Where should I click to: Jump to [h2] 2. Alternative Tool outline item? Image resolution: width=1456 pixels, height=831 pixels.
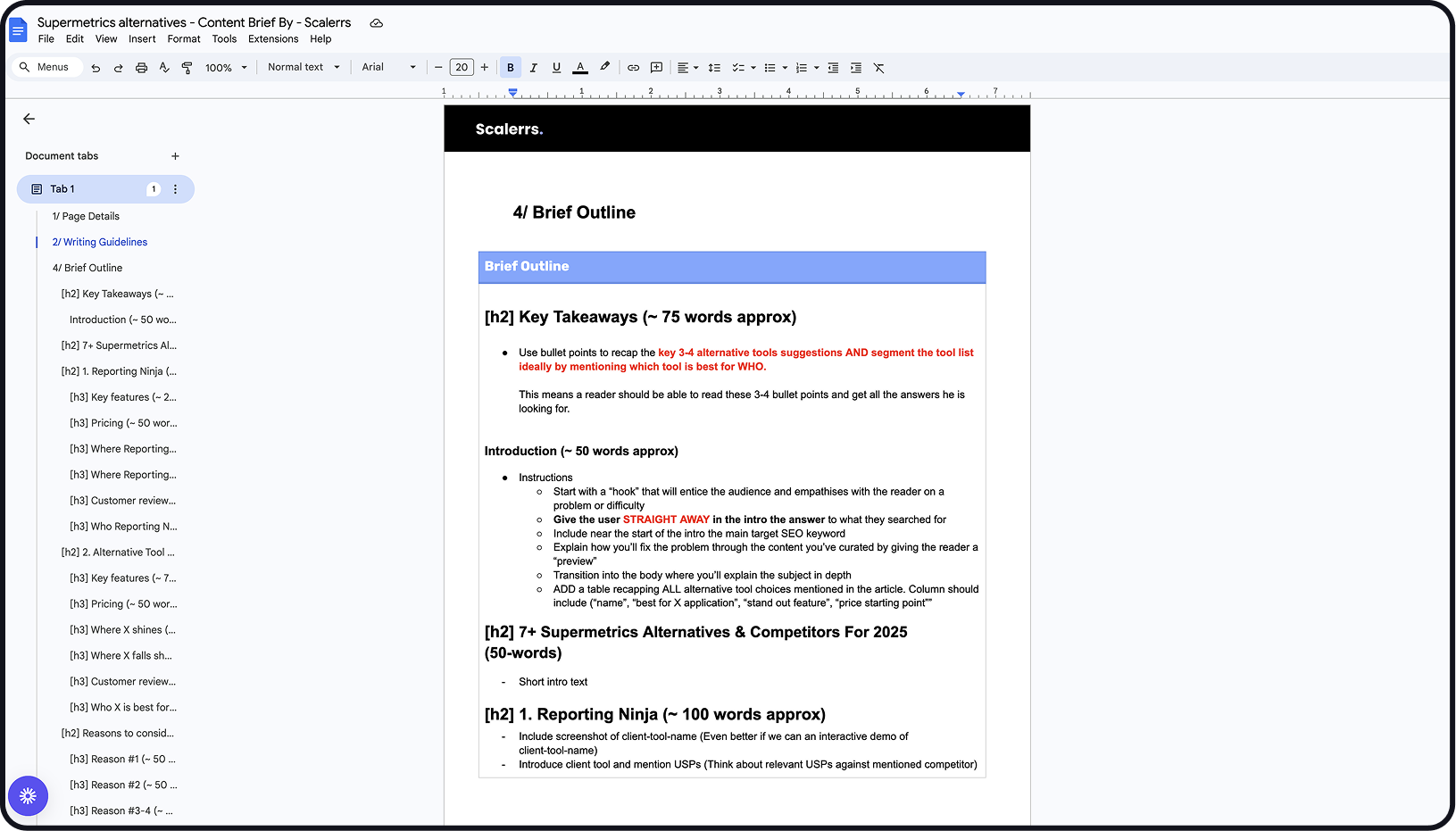point(118,553)
